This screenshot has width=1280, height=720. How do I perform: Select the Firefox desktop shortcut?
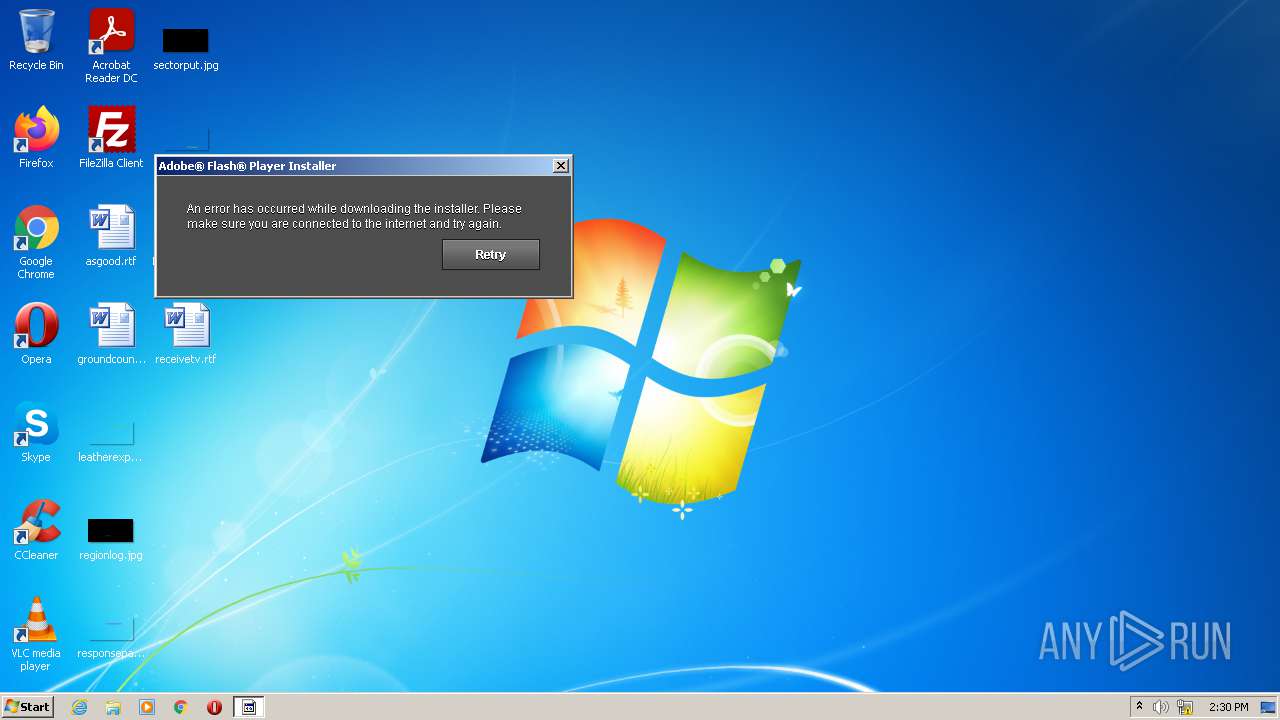point(36,138)
